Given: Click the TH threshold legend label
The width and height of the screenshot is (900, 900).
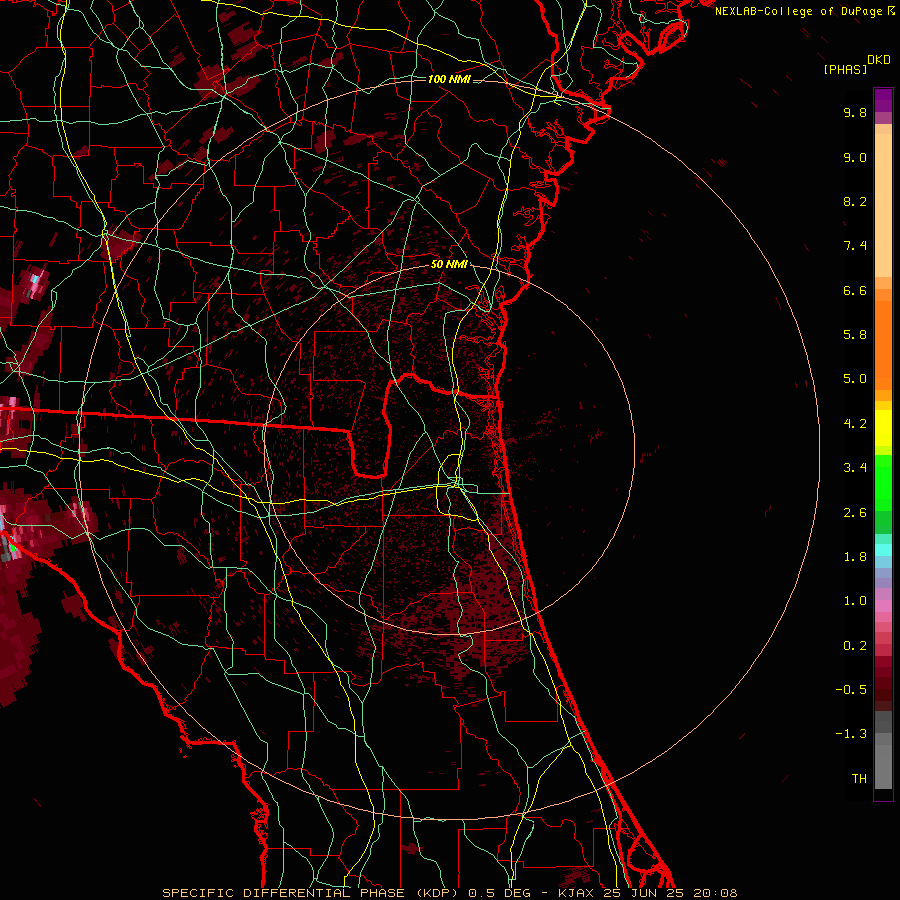Looking at the screenshot, I should click(859, 779).
